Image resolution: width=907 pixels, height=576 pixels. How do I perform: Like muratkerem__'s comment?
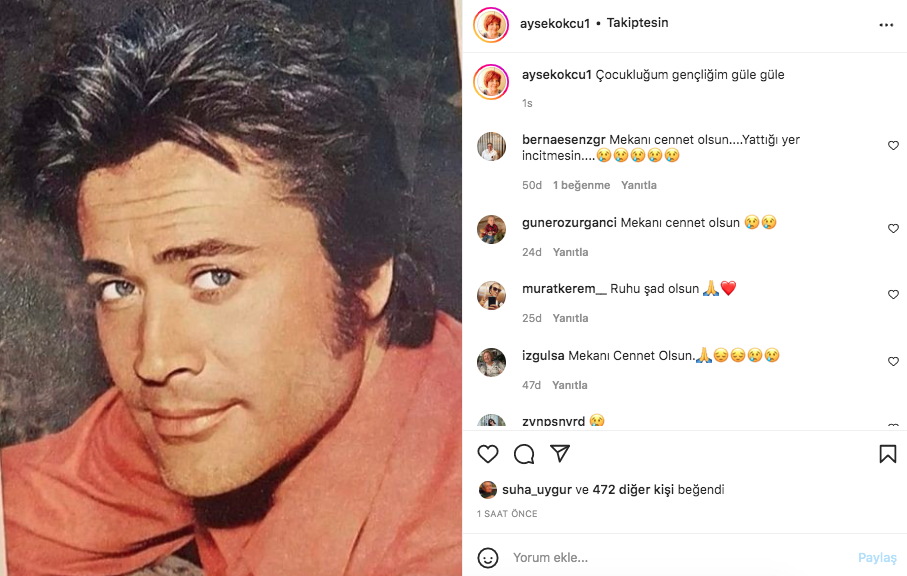pos(893,295)
